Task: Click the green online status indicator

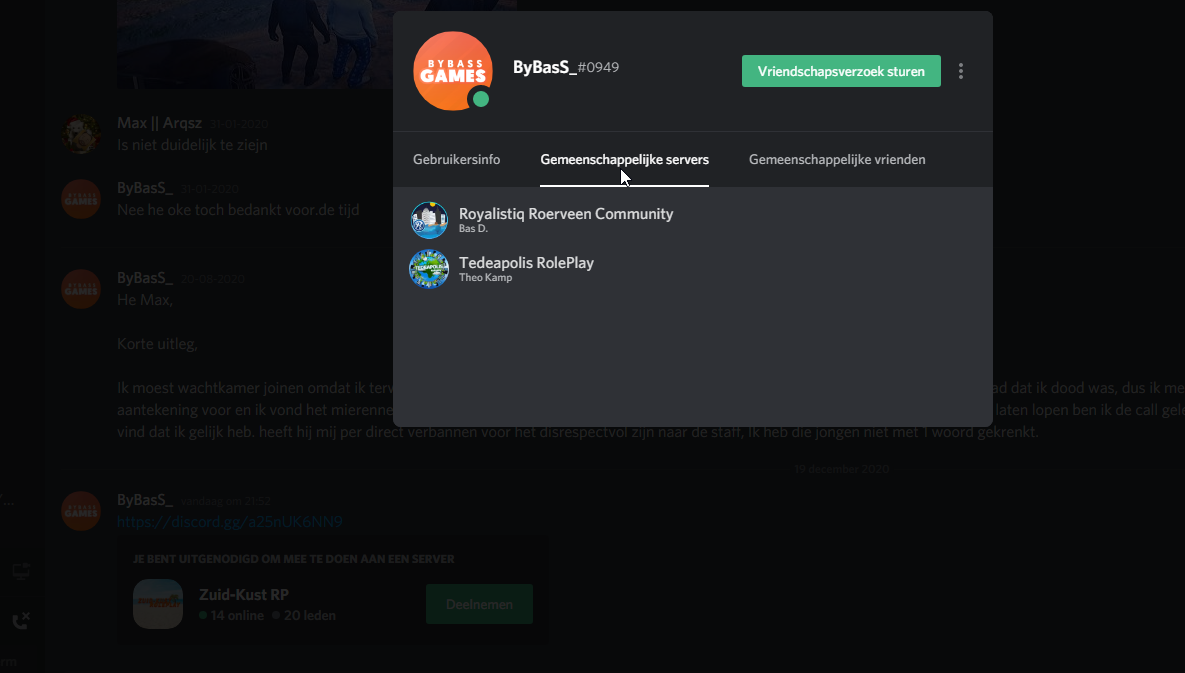Action: tap(481, 99)
